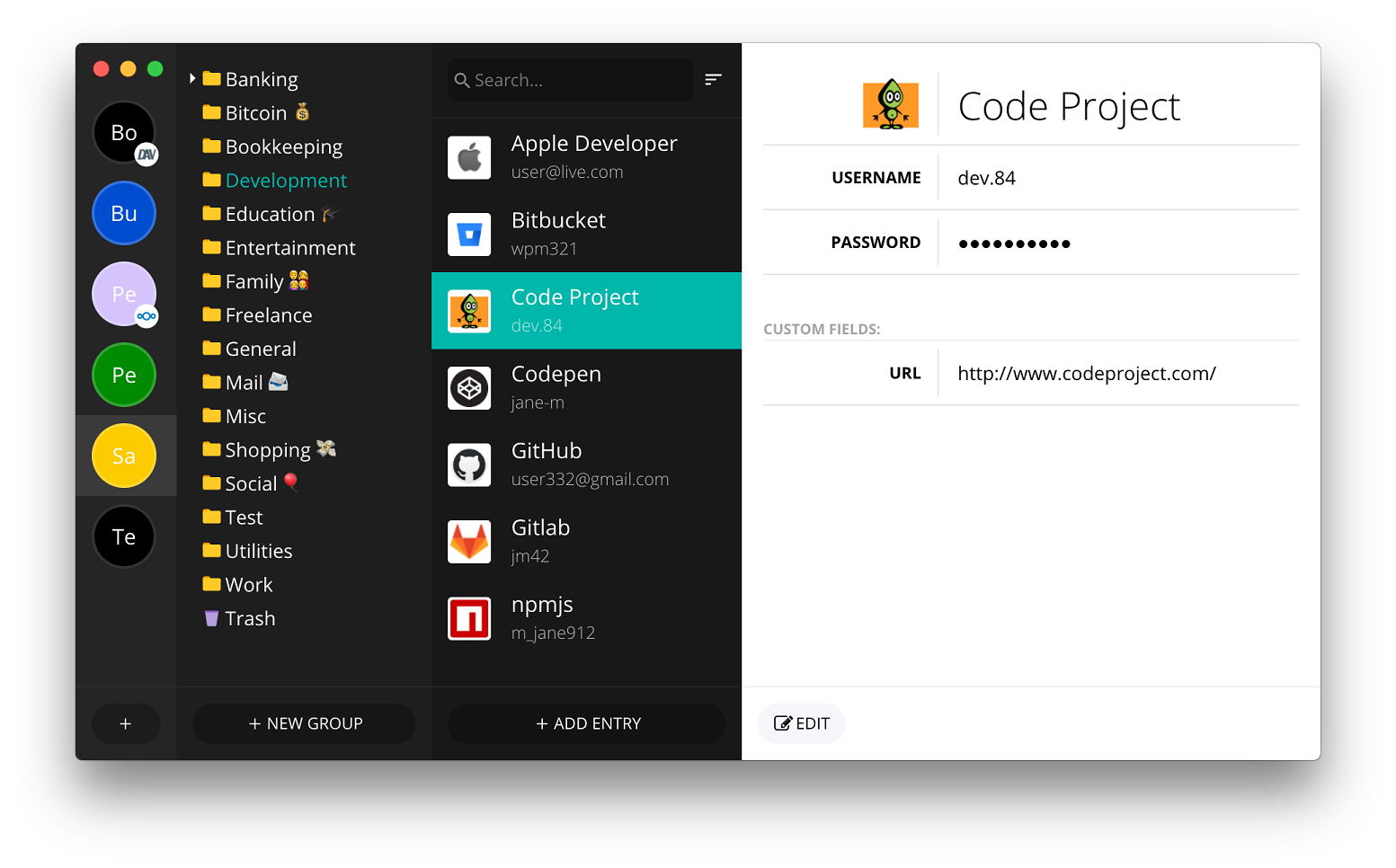Viewport: 1396px width, 868px height.
Task: Click the Add Entry button
Action: pyautogui.click(x=587, y=723)
